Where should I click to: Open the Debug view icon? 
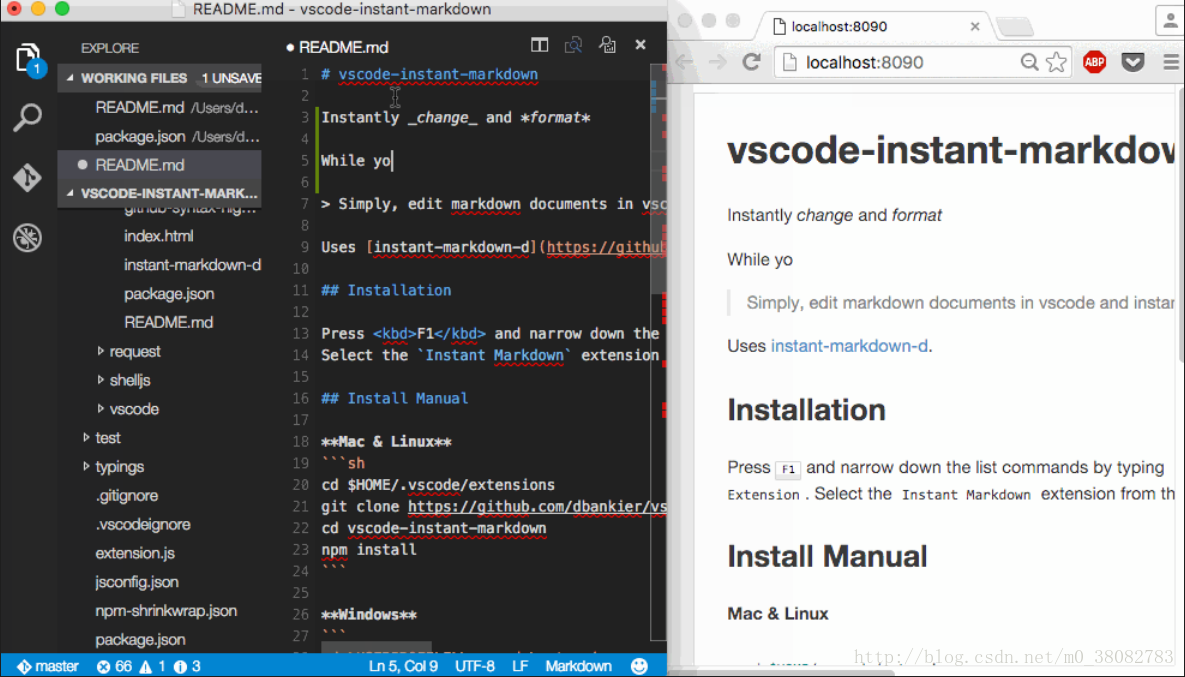coord(27,238)
